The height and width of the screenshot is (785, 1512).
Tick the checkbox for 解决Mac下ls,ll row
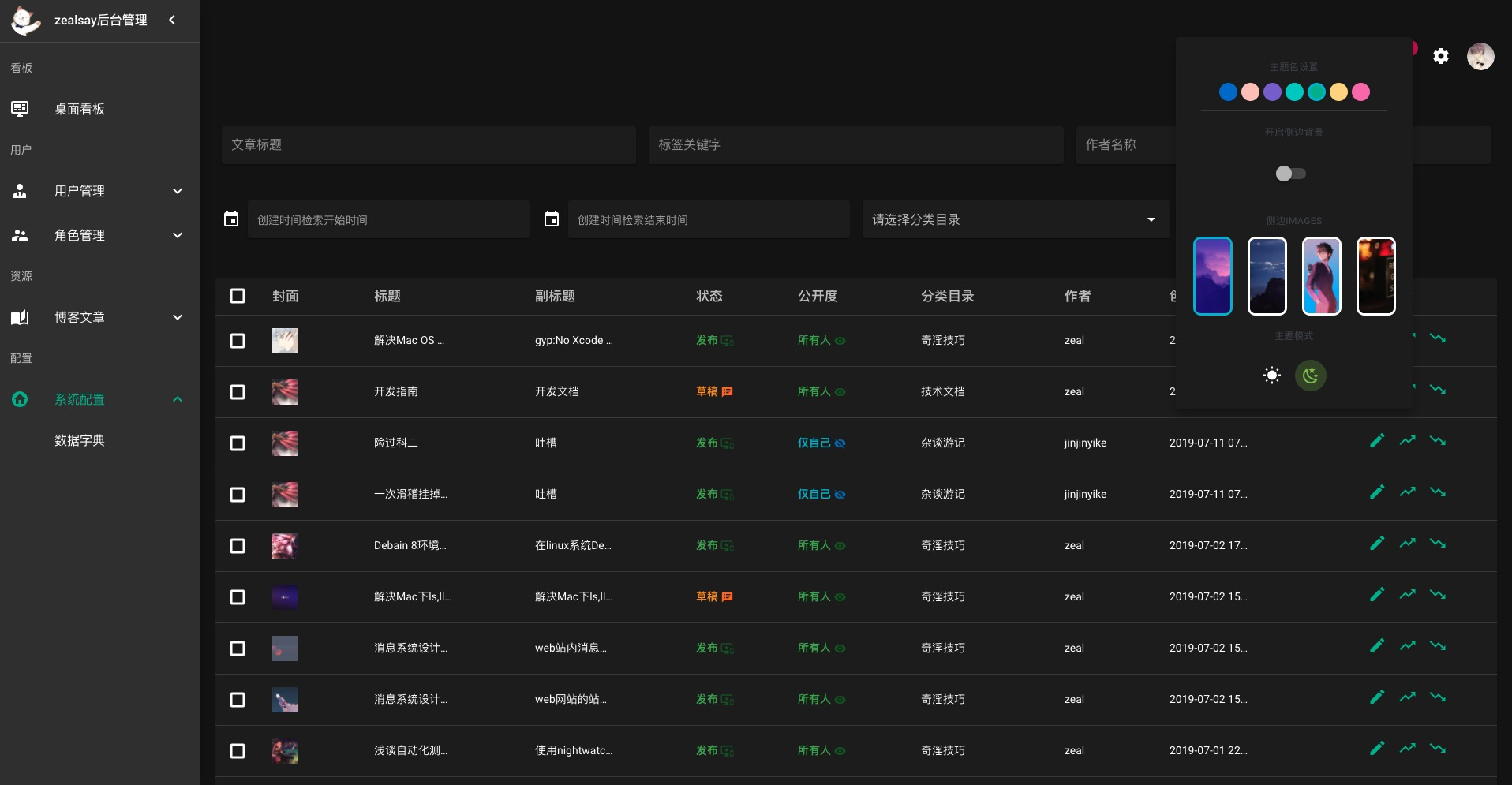[238, 597]
